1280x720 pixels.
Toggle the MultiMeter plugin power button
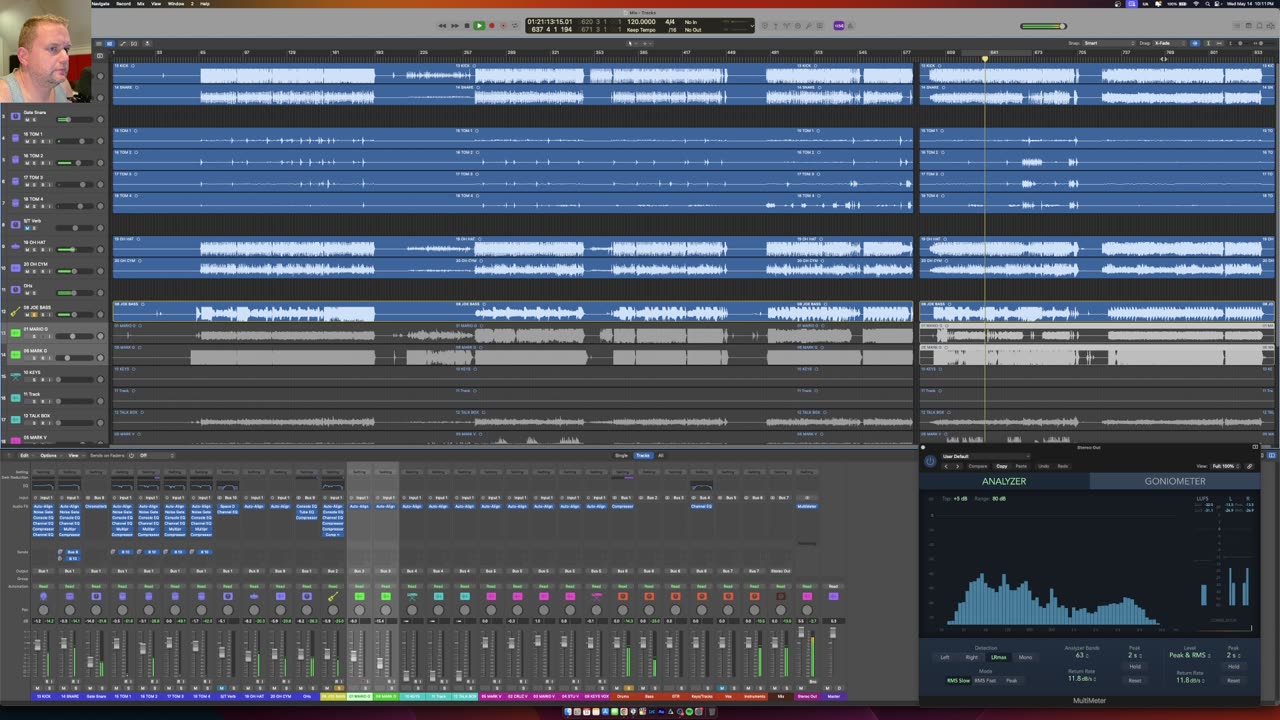coord(930,461)
